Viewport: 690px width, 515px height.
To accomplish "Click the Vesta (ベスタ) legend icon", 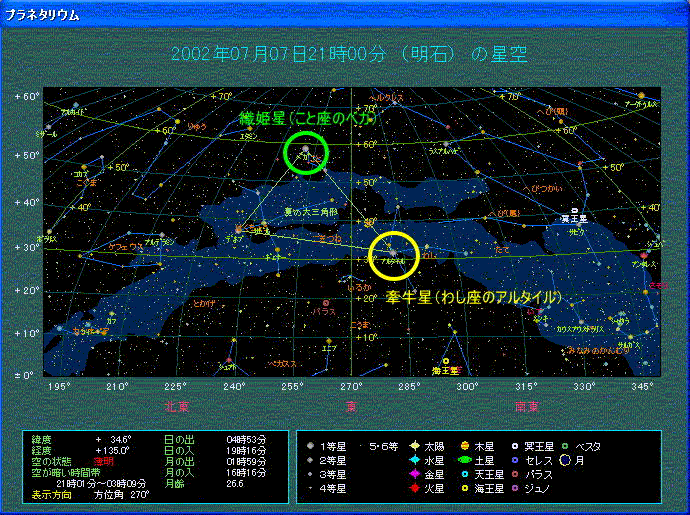I will point(564,446).
